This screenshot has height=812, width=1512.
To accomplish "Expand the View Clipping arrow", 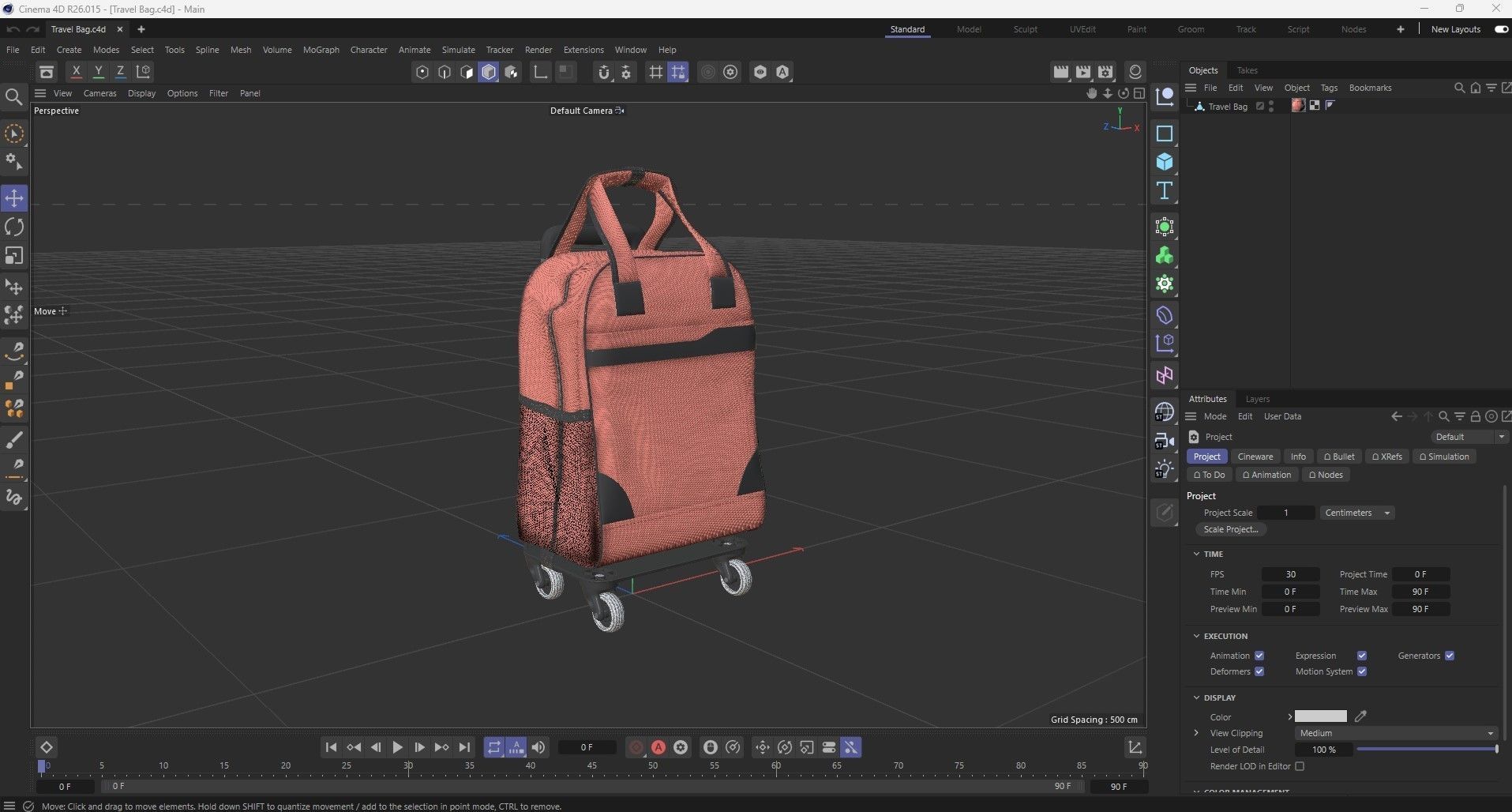I will coord(1196,733).
